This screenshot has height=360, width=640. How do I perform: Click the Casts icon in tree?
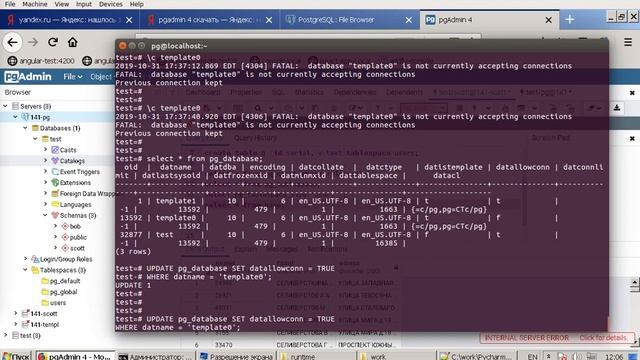(55, 150)
